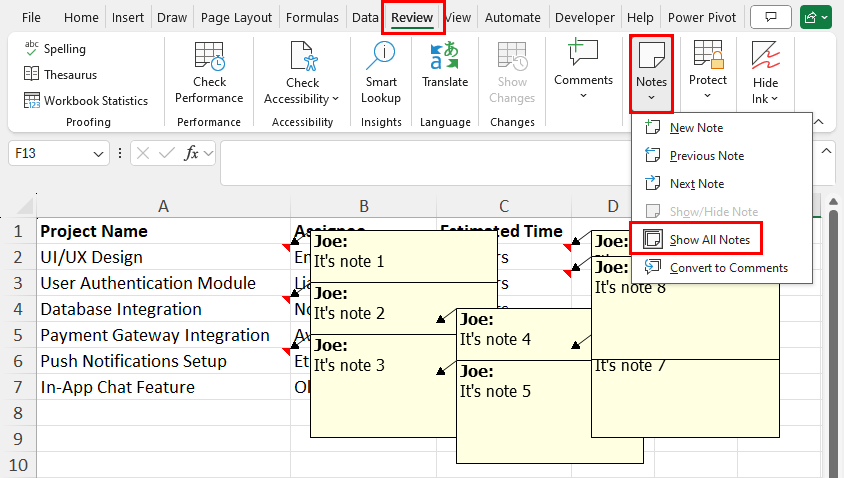This screenshot has width=844, height=478.
Task: Click cell 'Database Integration'
Action: tap(164, 309)
